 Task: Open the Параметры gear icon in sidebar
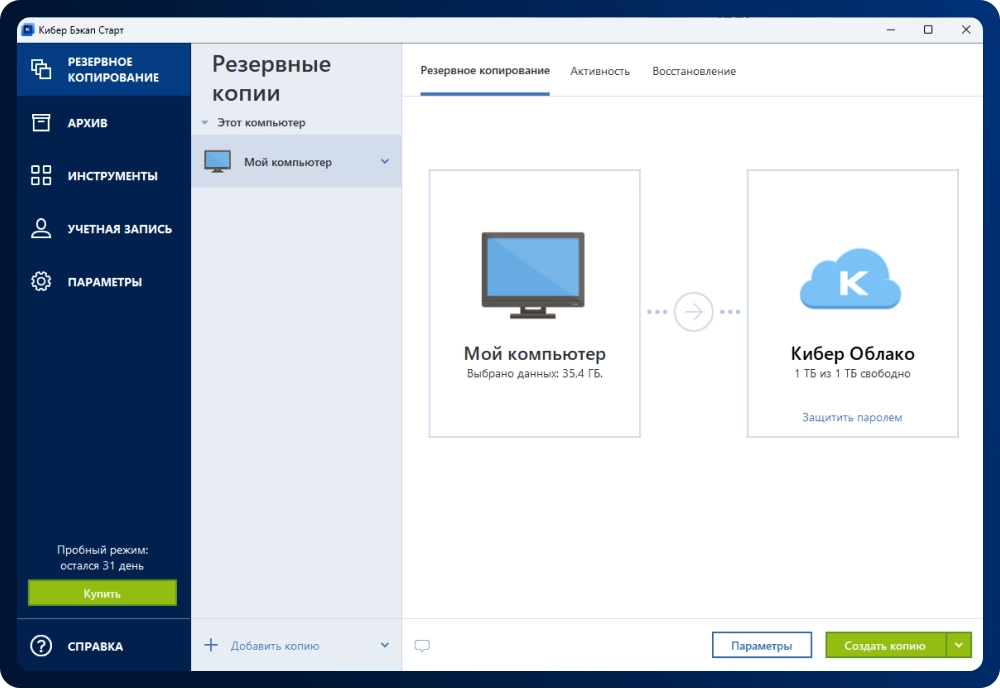[x=41, y=281]
